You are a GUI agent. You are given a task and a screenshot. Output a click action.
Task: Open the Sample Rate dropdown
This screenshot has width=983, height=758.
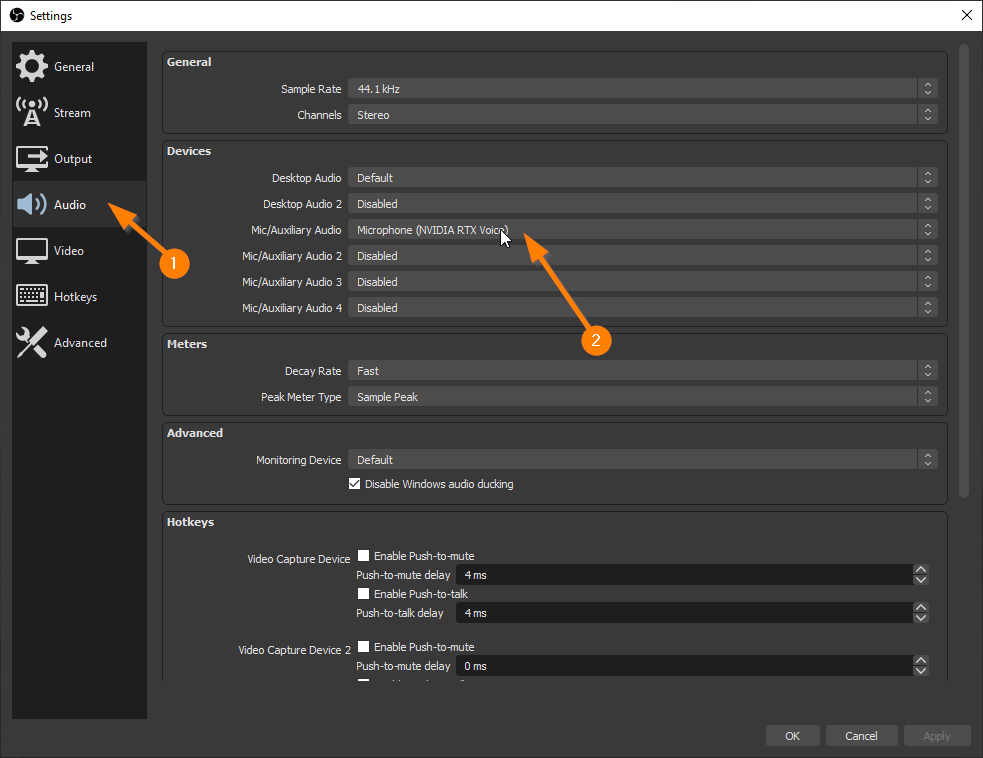tap(643, 88)
